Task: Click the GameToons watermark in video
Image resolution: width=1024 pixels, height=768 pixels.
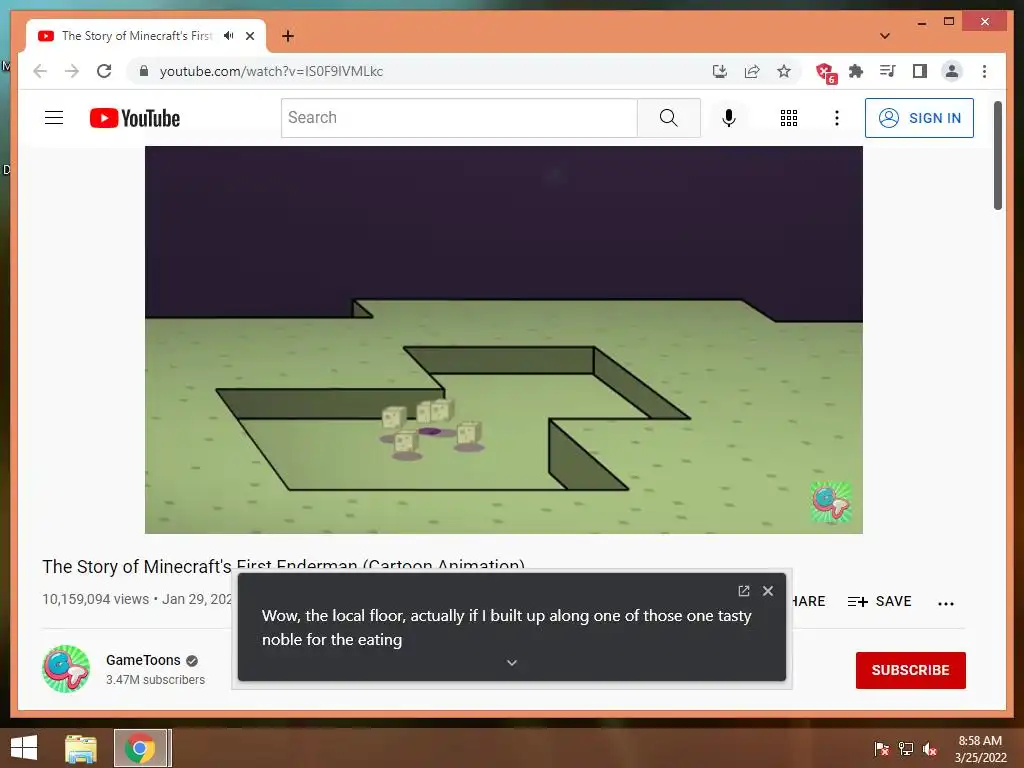Action: click(831, 502)
